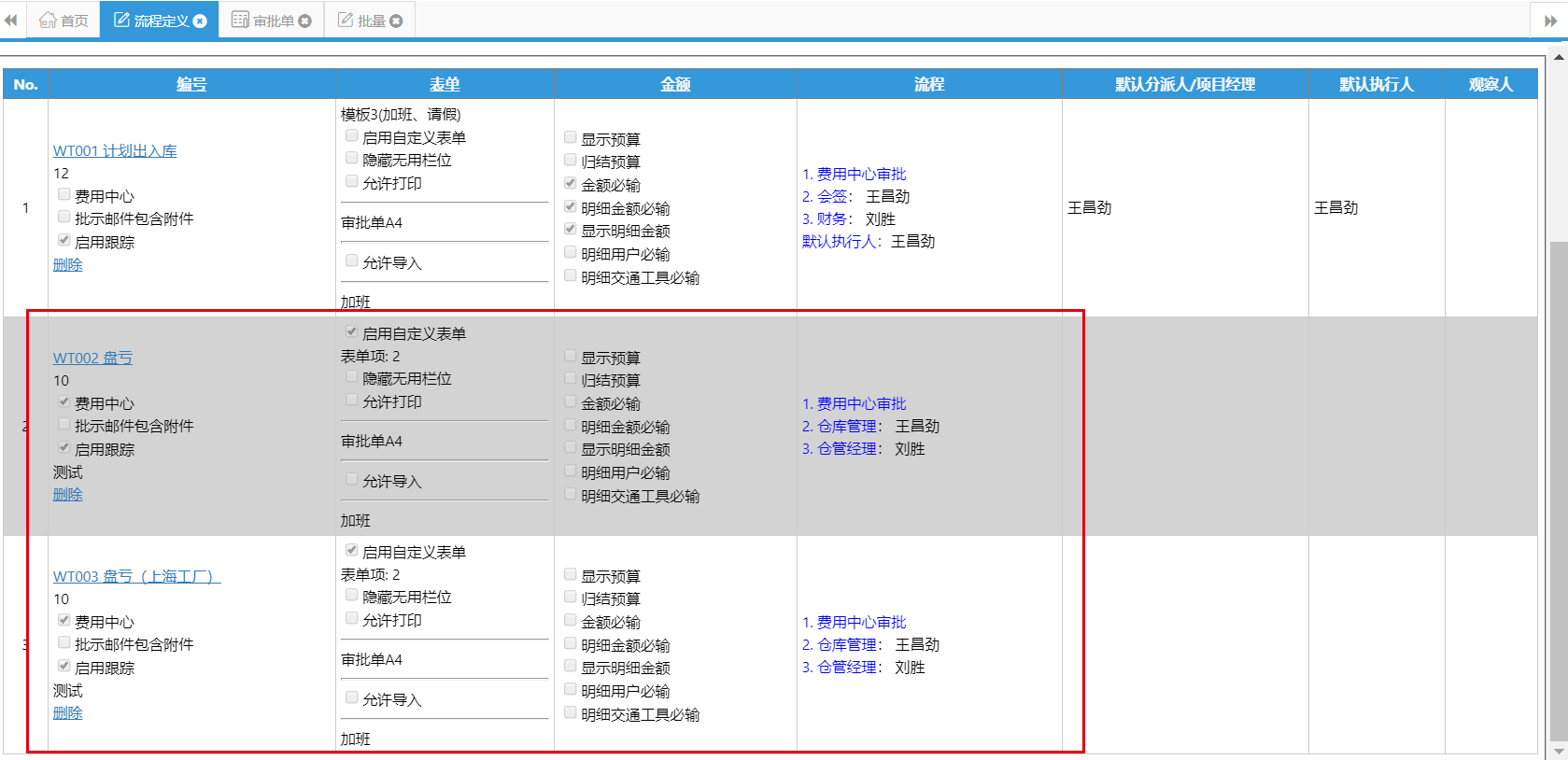
Task: Close the 流程定义 tab
Action: (200, 21)
